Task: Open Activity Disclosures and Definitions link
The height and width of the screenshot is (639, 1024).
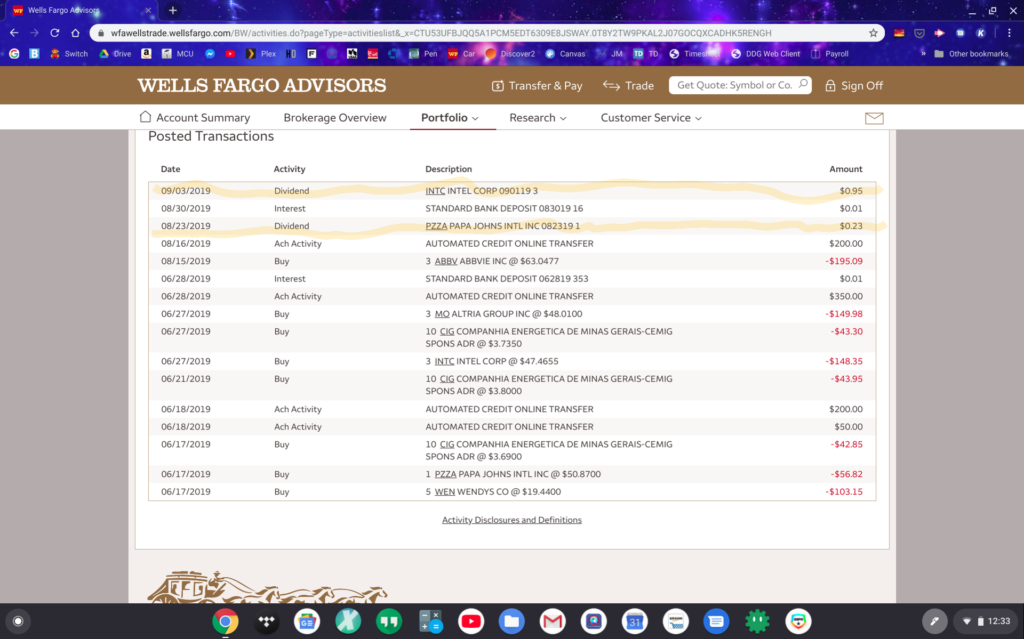Action: pyautogui.click(x=511, y=520)
